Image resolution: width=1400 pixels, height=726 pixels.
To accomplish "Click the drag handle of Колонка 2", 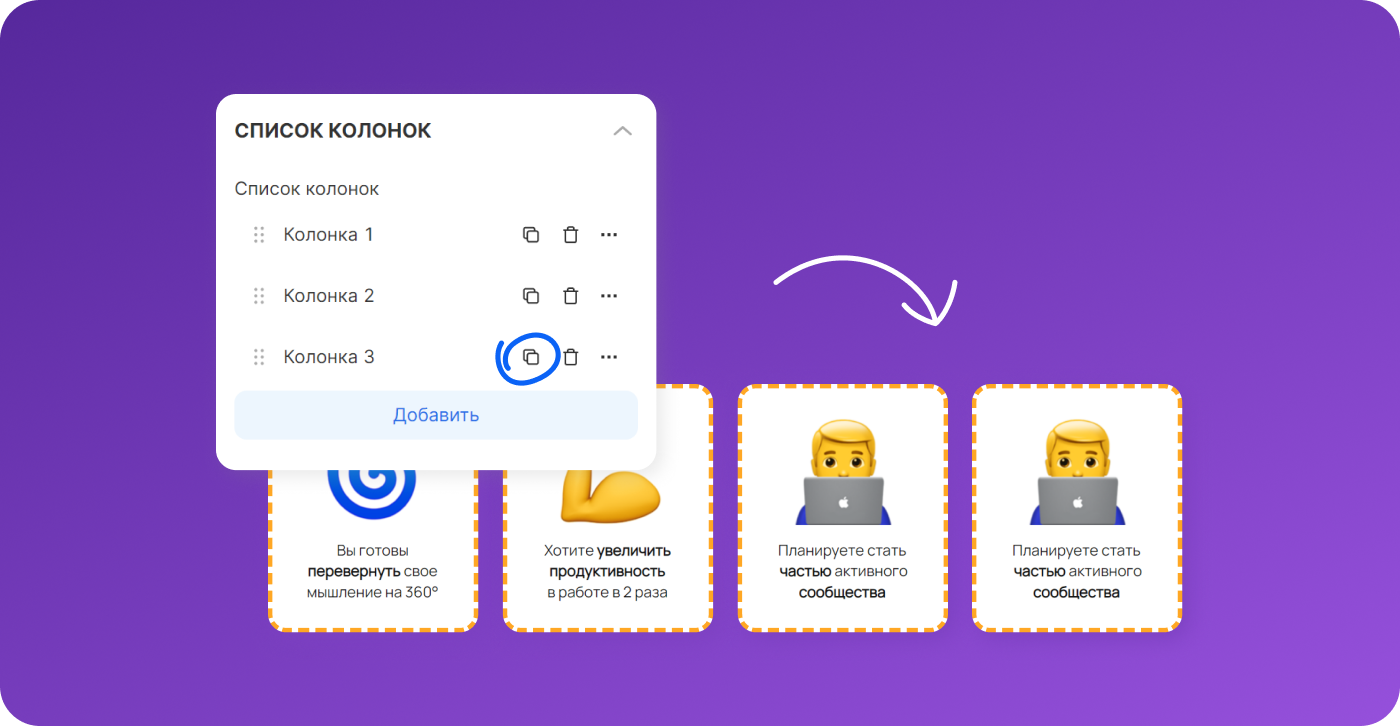I will [x=259, y=296].
